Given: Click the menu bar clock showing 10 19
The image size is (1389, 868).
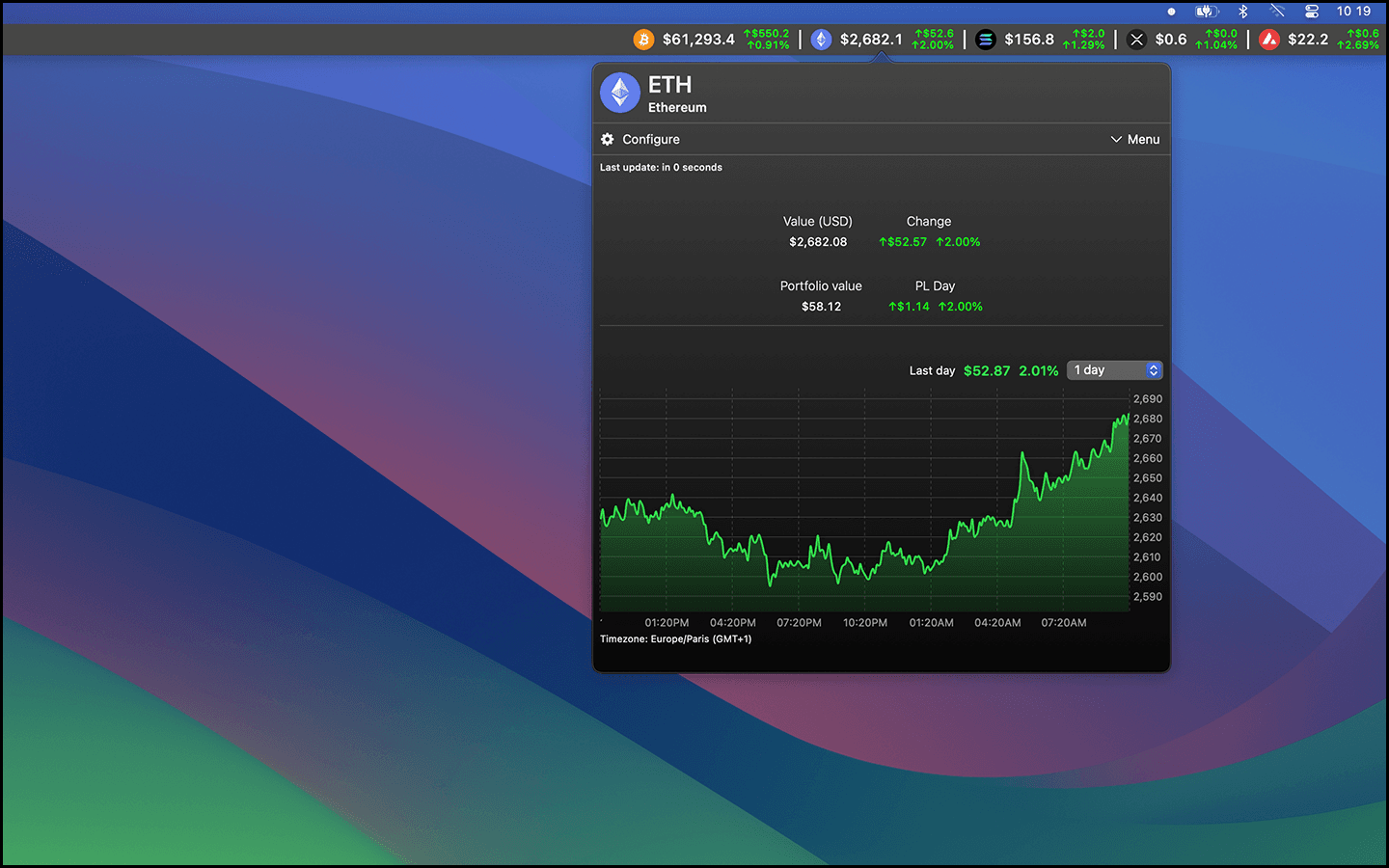Looking at the screenshot, I should pos(1353,12).
